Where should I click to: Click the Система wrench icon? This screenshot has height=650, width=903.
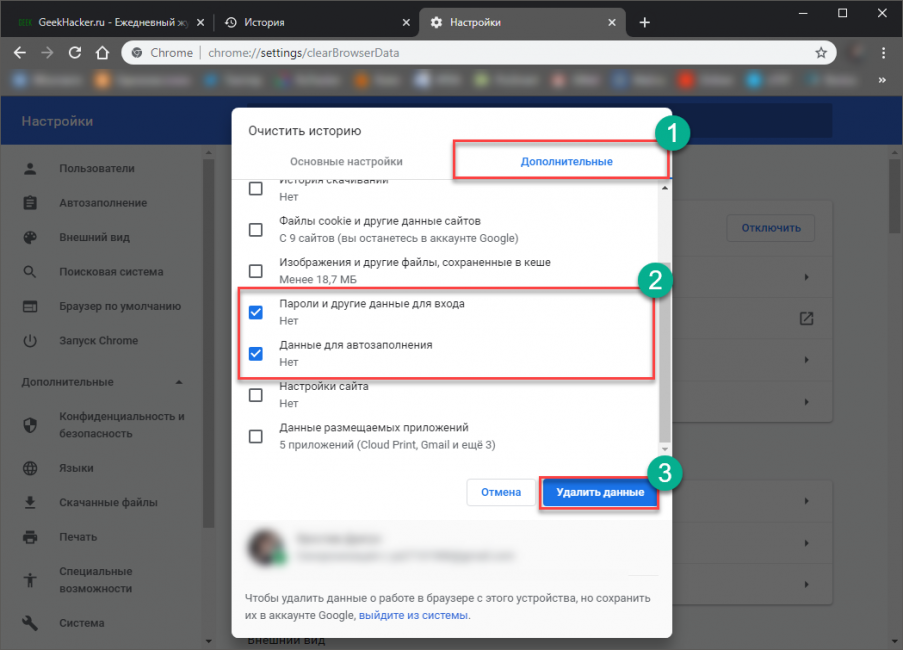[x=30, y=623]
